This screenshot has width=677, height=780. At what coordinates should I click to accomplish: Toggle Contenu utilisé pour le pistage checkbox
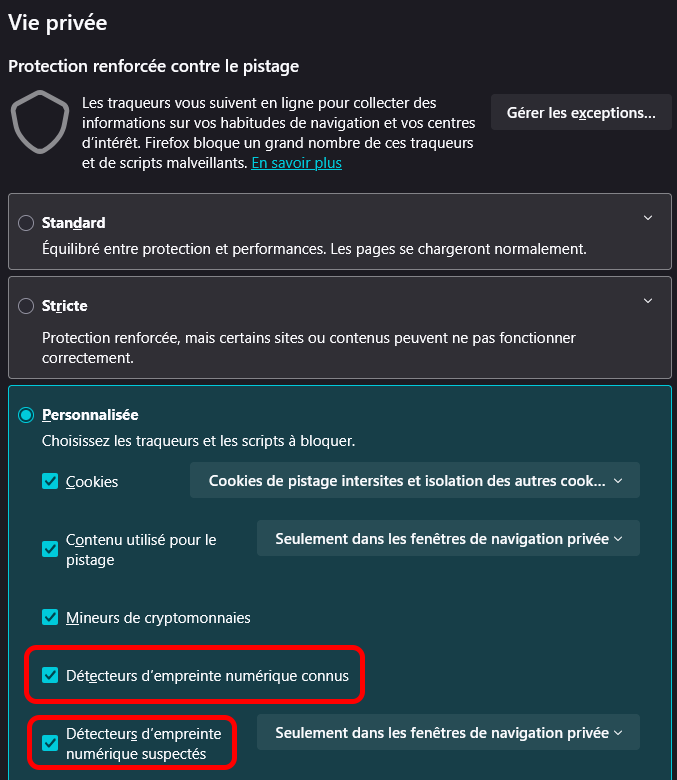click(50, 549)
